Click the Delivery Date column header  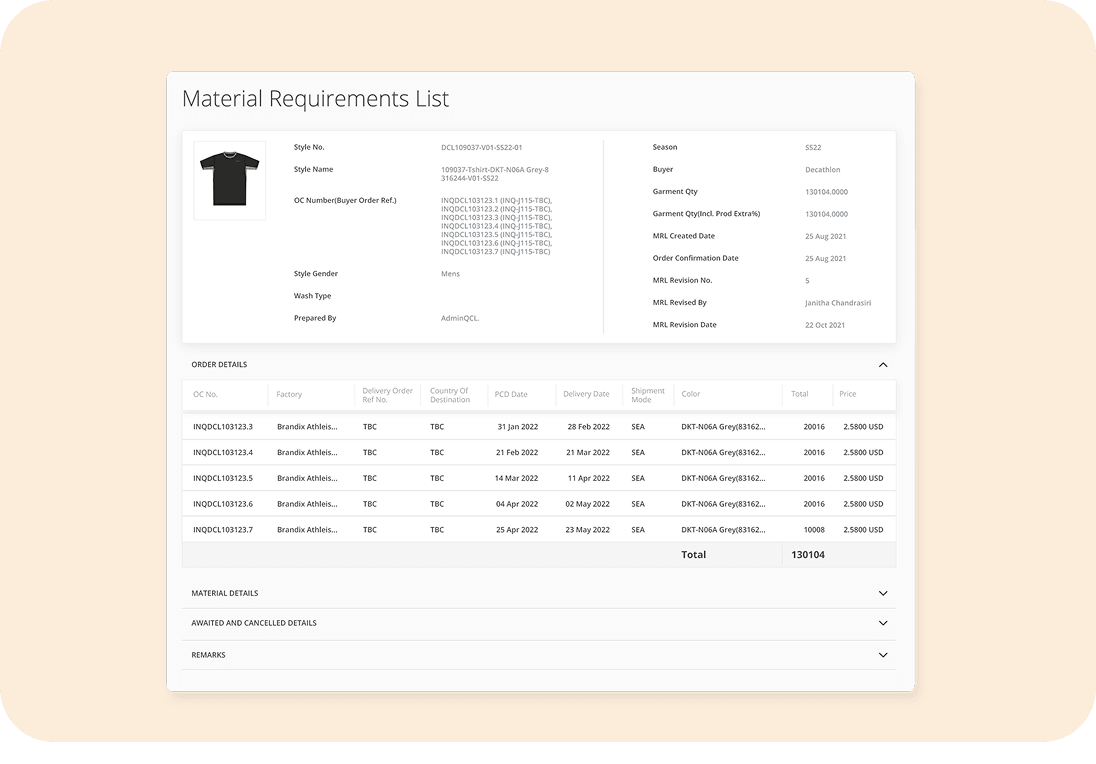click(585, 395)
